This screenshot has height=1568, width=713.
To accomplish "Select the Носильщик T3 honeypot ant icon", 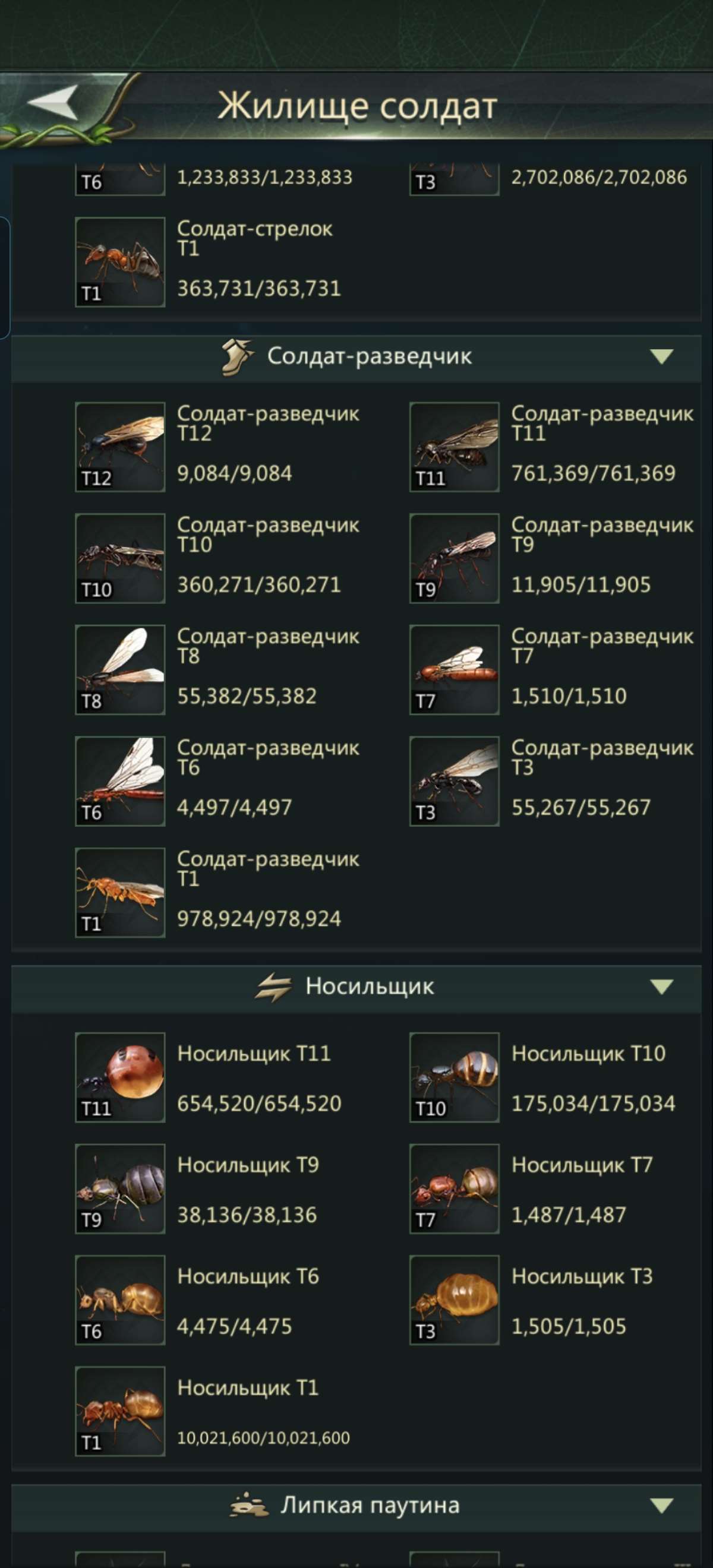I will point(454,1300).
